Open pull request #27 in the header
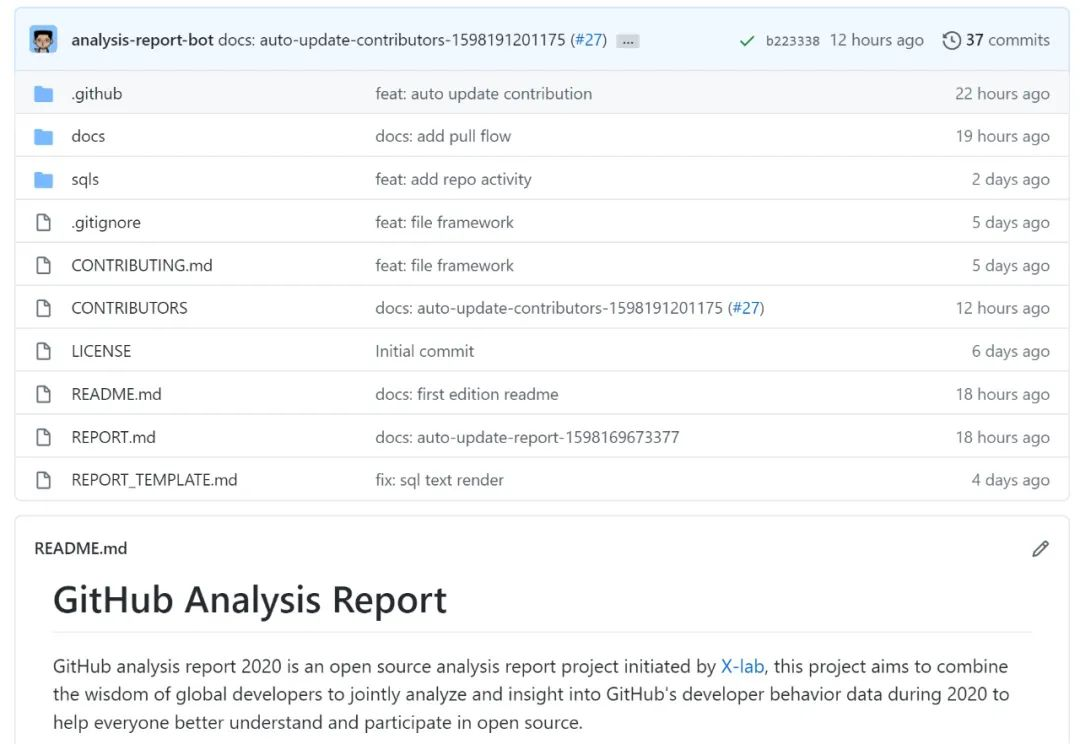The width and height of the screenshot is (1080, 744). (588, 40)
